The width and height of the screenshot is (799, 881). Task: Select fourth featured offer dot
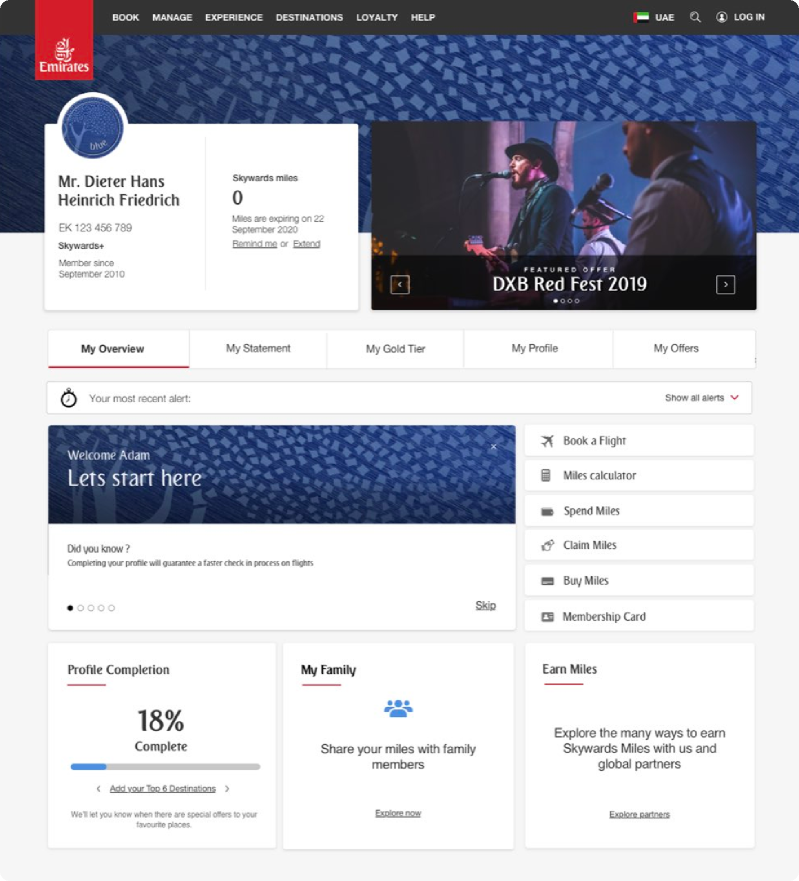pyautogui.click(x=576, y=301)
